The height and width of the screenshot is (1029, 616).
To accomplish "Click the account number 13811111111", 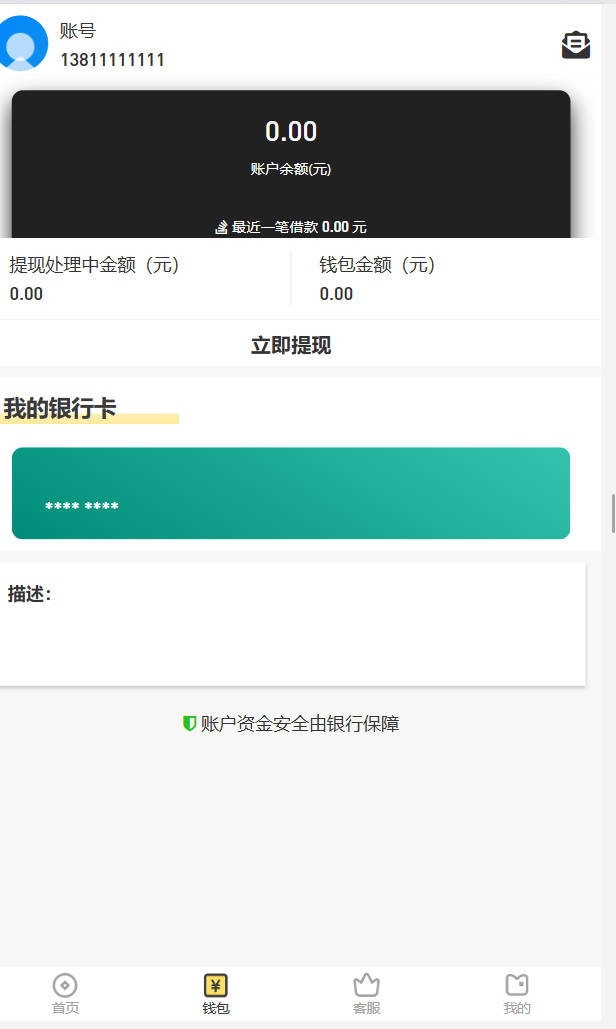I will [x=112, y=60].
